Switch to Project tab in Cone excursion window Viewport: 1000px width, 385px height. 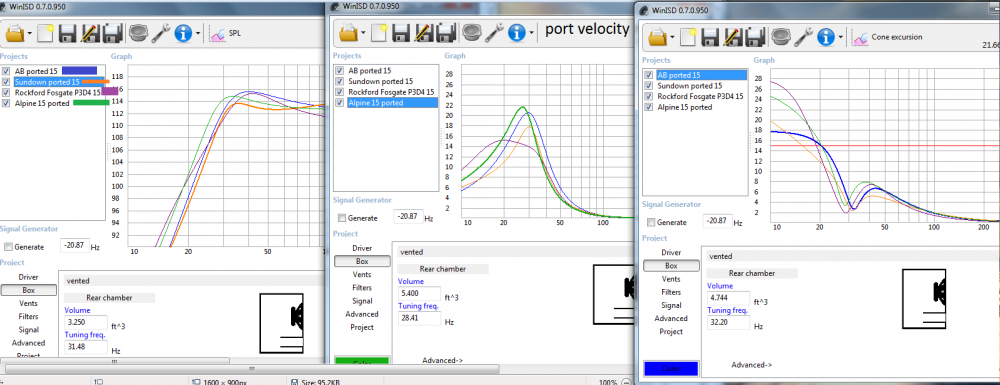coord(671,331)
